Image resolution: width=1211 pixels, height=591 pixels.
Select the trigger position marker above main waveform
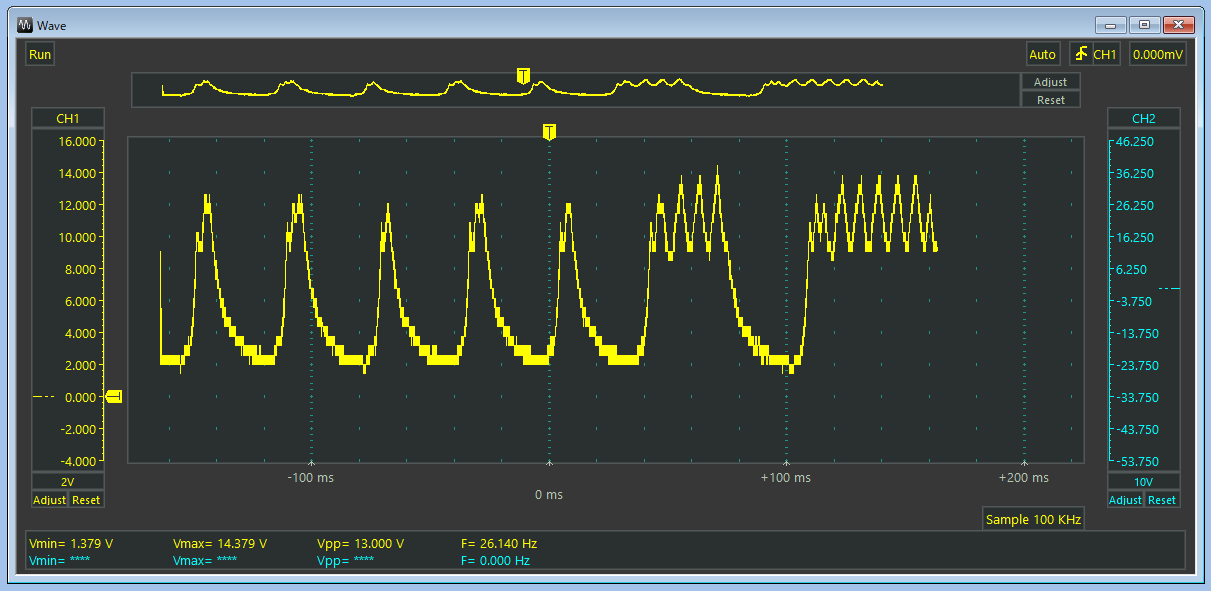coord(549,132)
